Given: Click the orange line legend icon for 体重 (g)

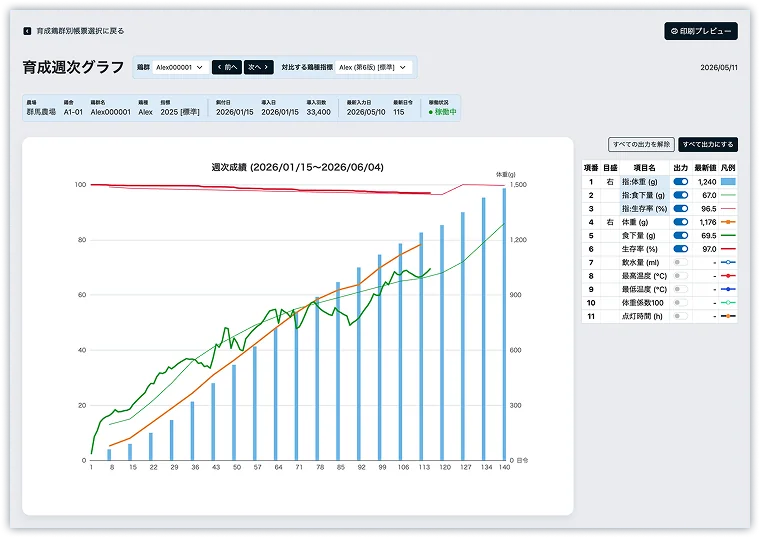Looking at the screenshot, I should [728, 222].
